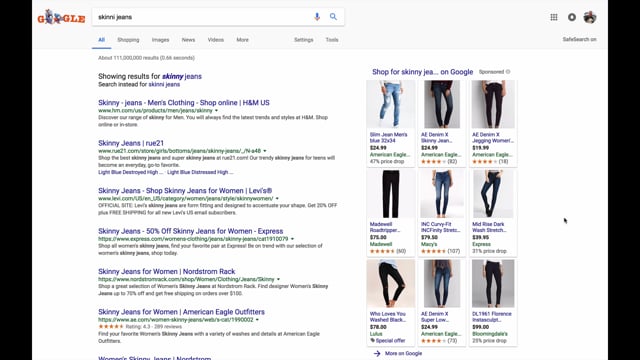Image resolution: width=640 pixels, height=360 pixels.
Task: Open Madewell Roadtripper jeans image
Action: [391, 194]
